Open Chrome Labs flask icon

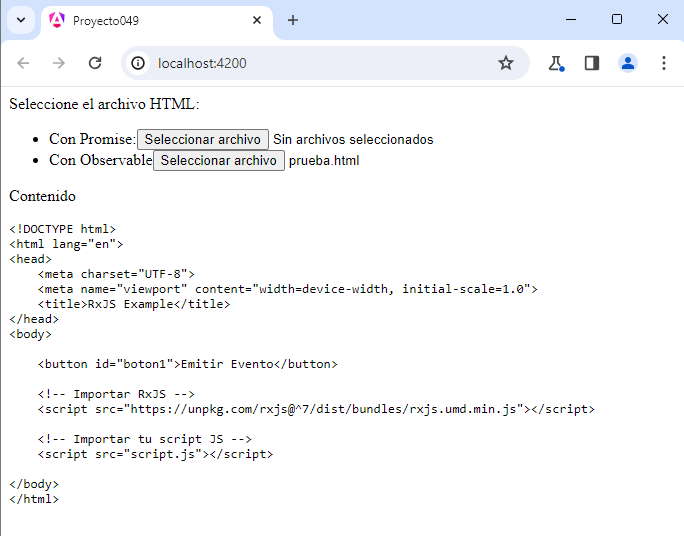(x=556, y=63)
